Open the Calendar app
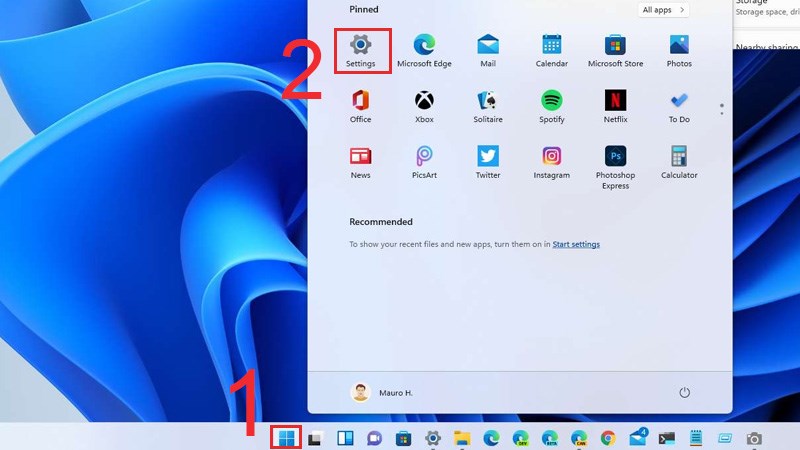The image size is (800, 450). [x=552, y=51]
